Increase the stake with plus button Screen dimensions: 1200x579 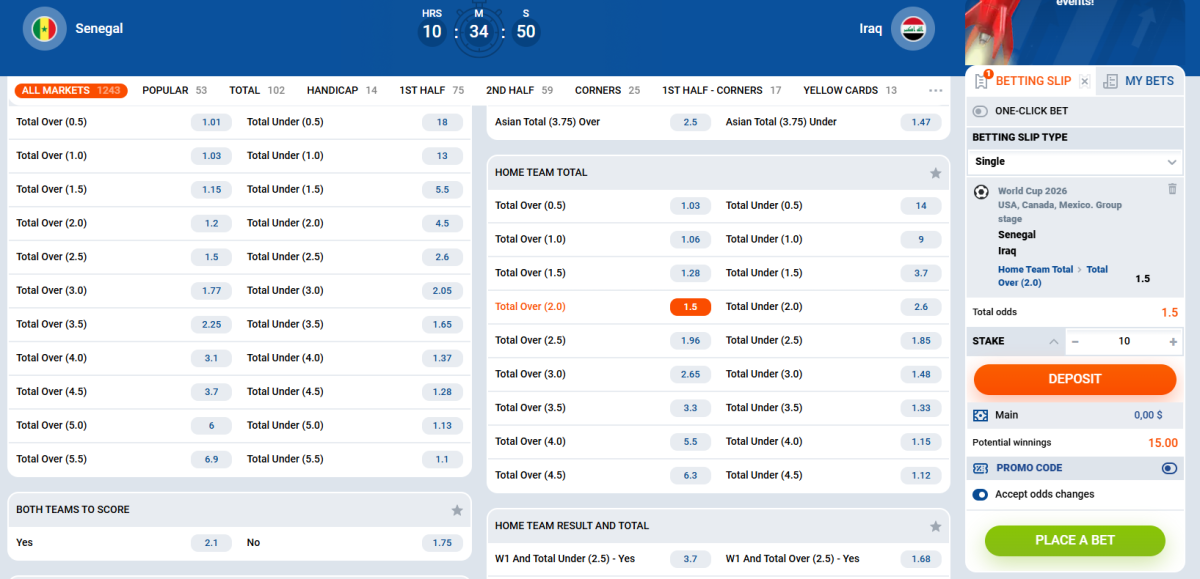click(x=1173, y=342)
